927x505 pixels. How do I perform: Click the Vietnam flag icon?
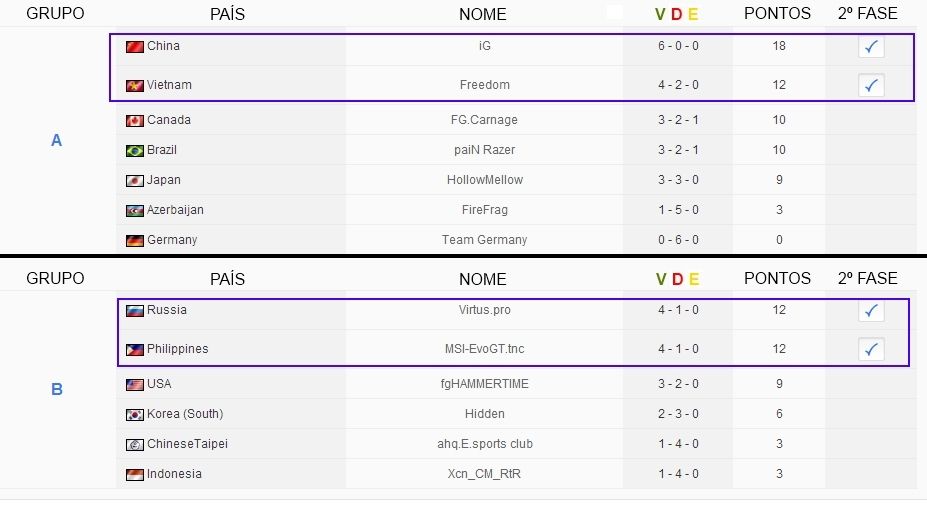135,86
